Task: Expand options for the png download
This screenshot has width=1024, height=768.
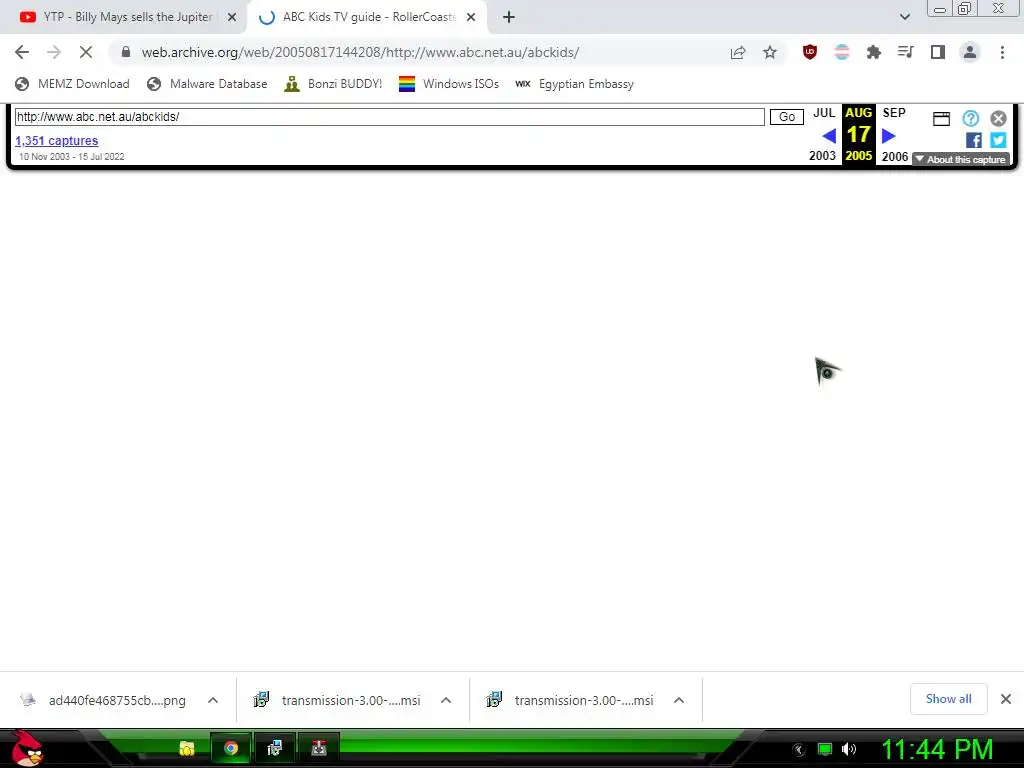Action: point(213,700)
